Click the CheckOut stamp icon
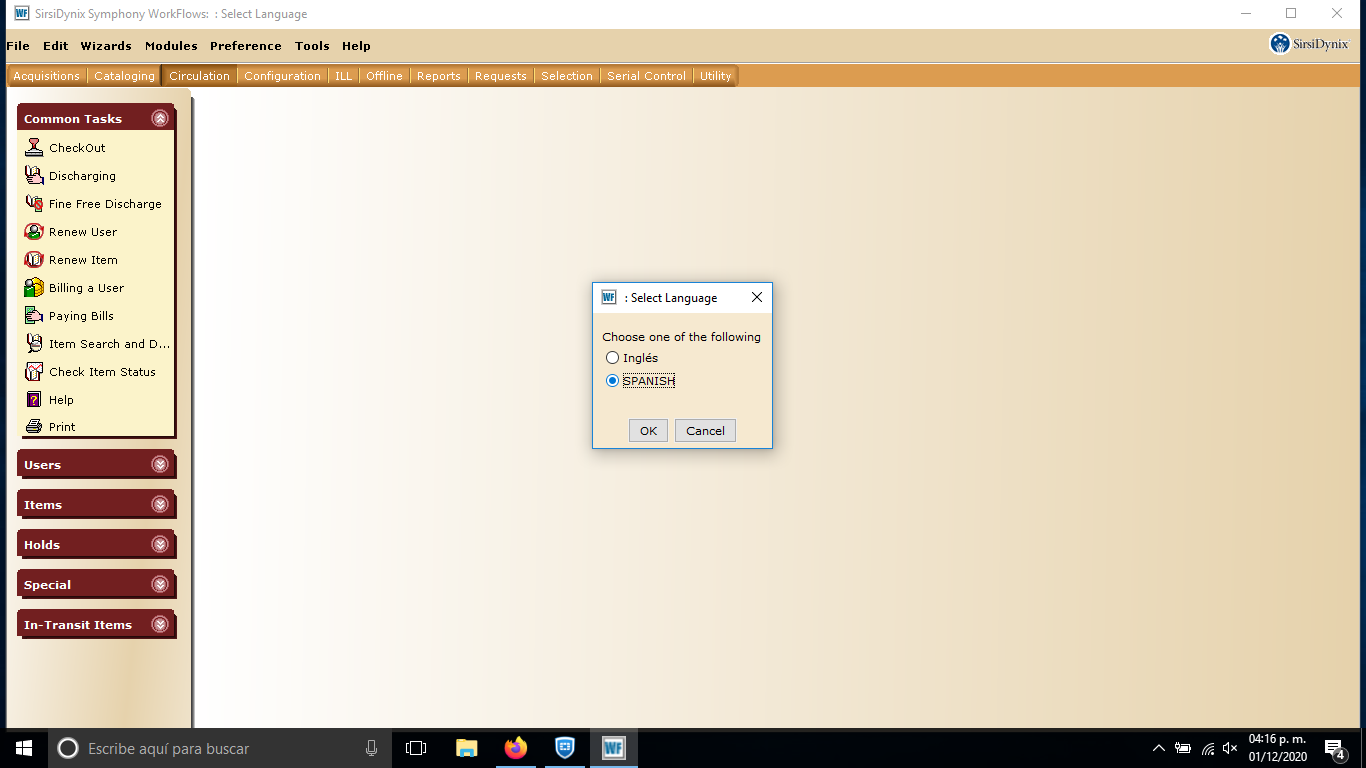Screen dimensions: 1366x768 (x=34, y=147)
